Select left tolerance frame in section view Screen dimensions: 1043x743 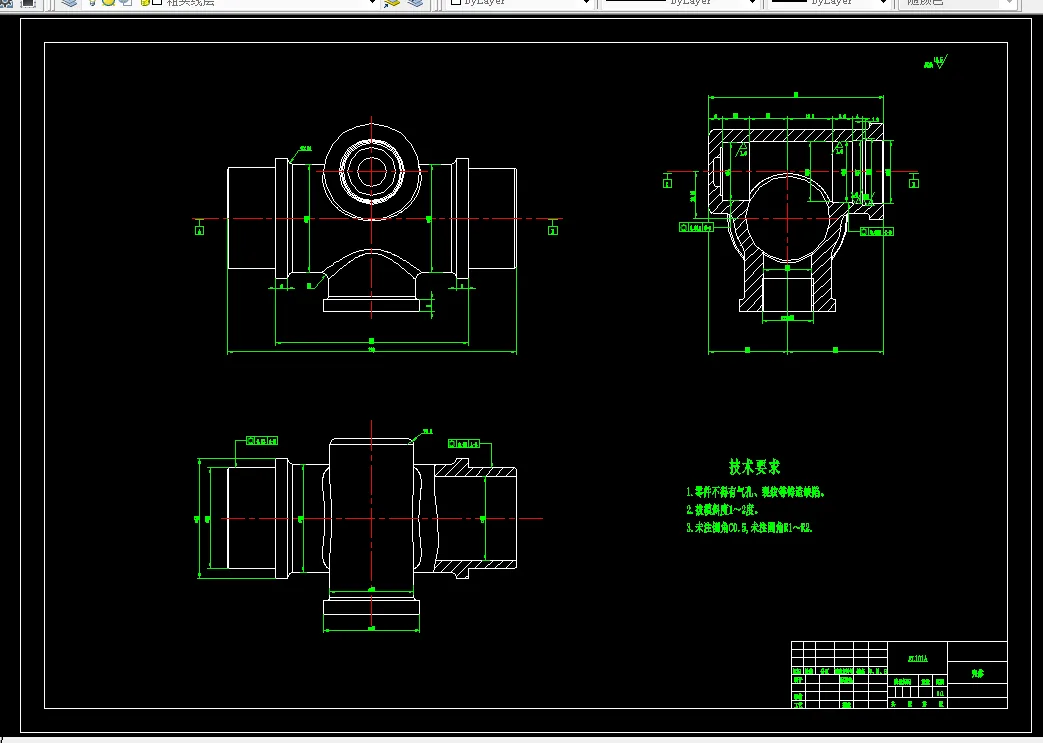coord(696,227)
